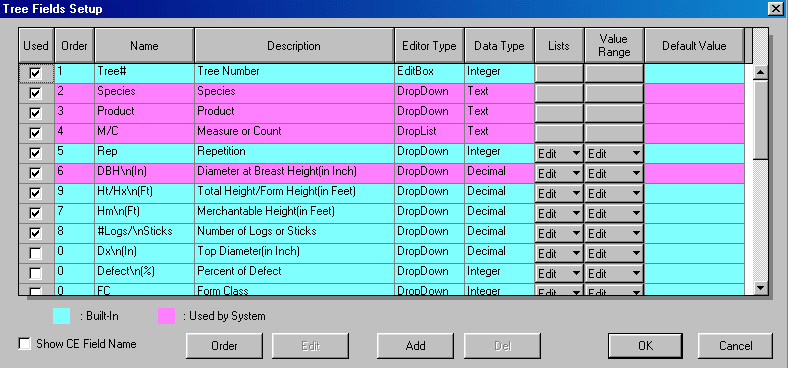789x368 pixels.
Task: Enable Used checkbox for Defect\n(%) row
Action: point(35,273)
